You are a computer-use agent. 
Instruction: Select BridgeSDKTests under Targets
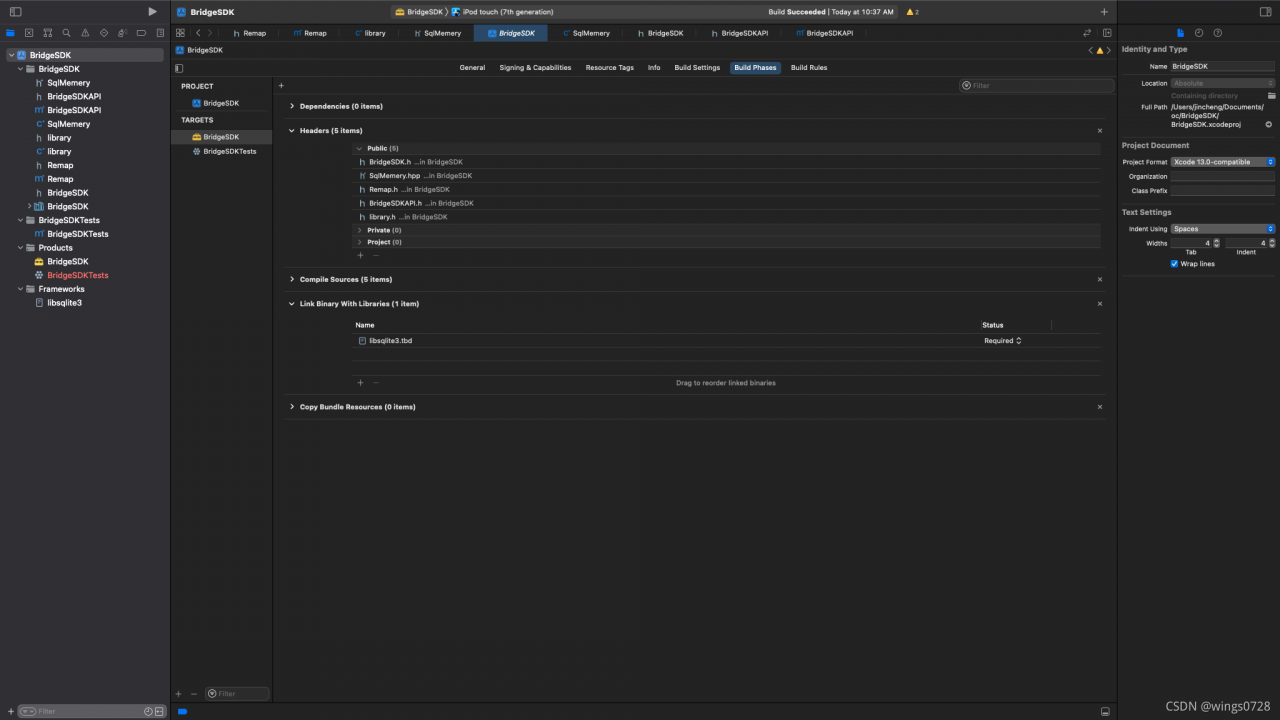(x=229, y=151)
